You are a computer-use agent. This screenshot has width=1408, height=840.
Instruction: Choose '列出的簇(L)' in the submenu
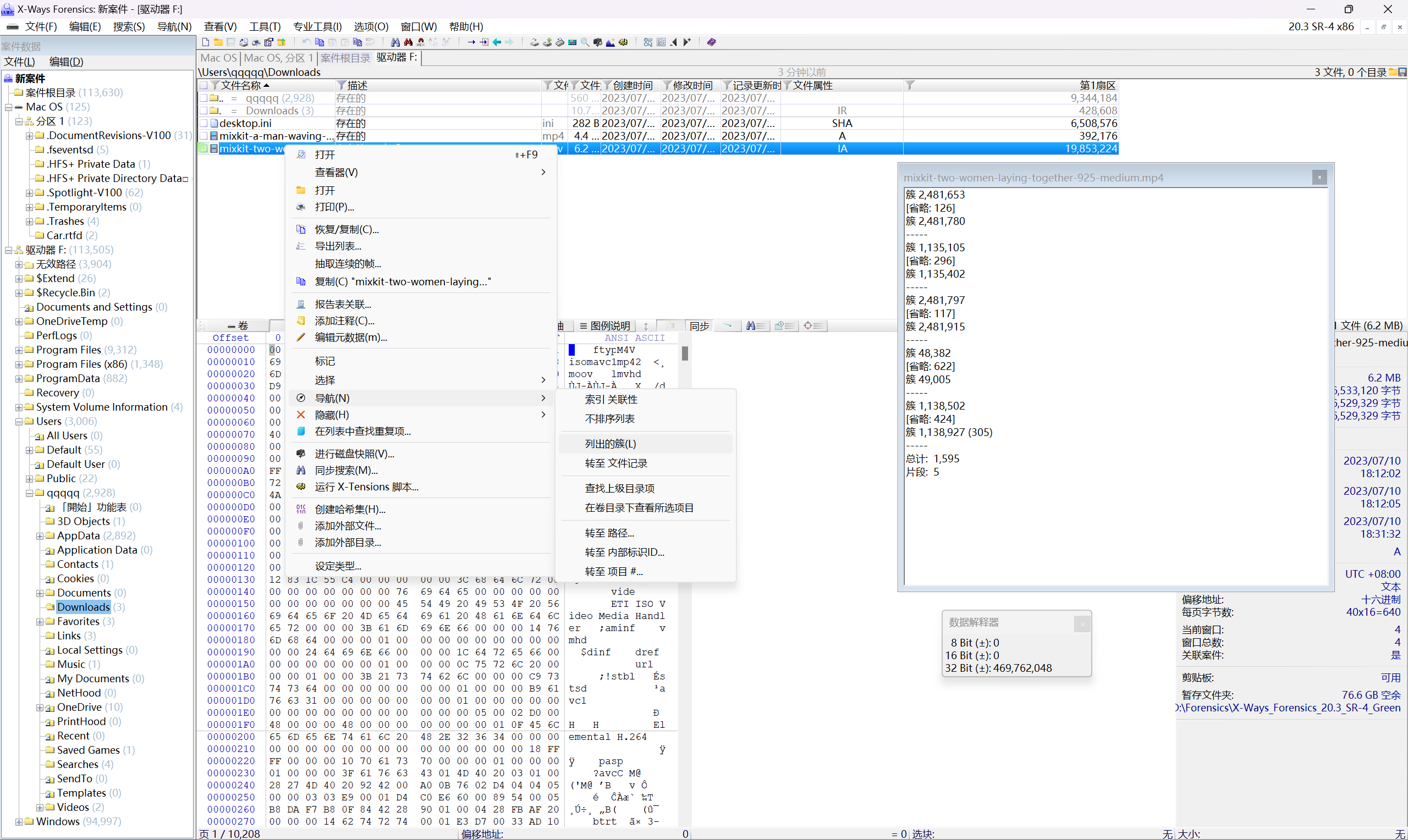(x=610, y=444)
